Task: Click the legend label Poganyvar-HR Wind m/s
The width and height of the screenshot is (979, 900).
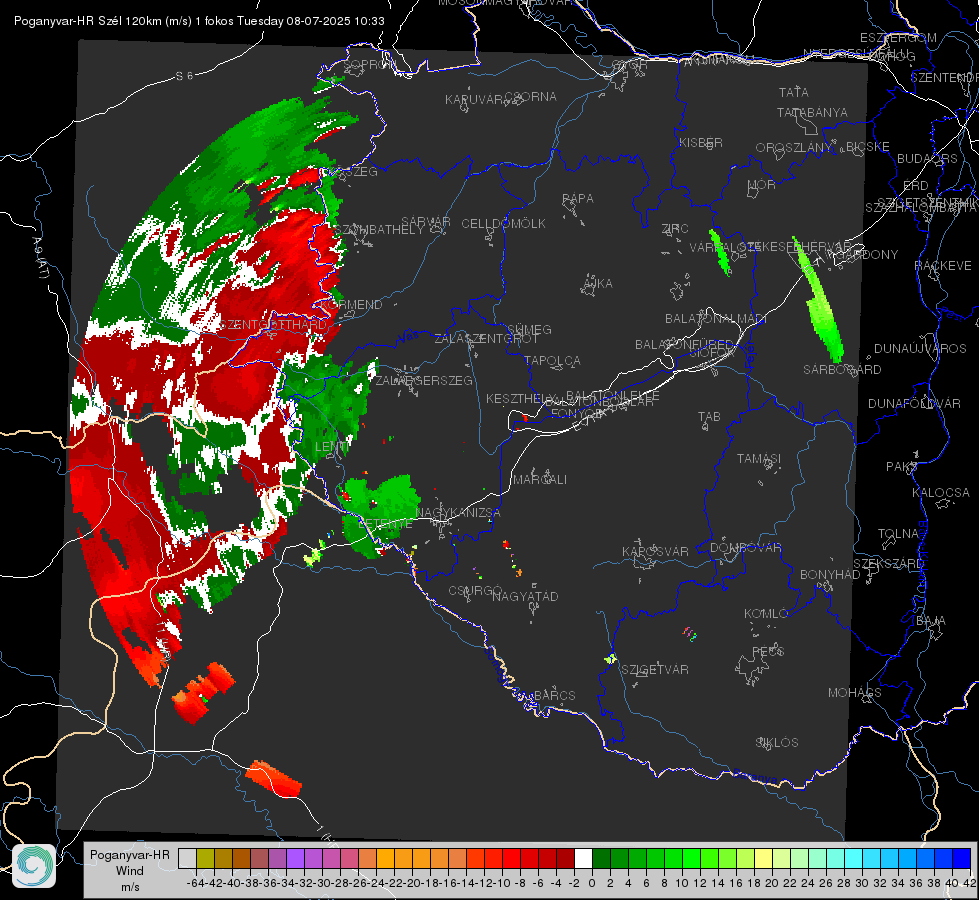Action: (x=130, y=871)
